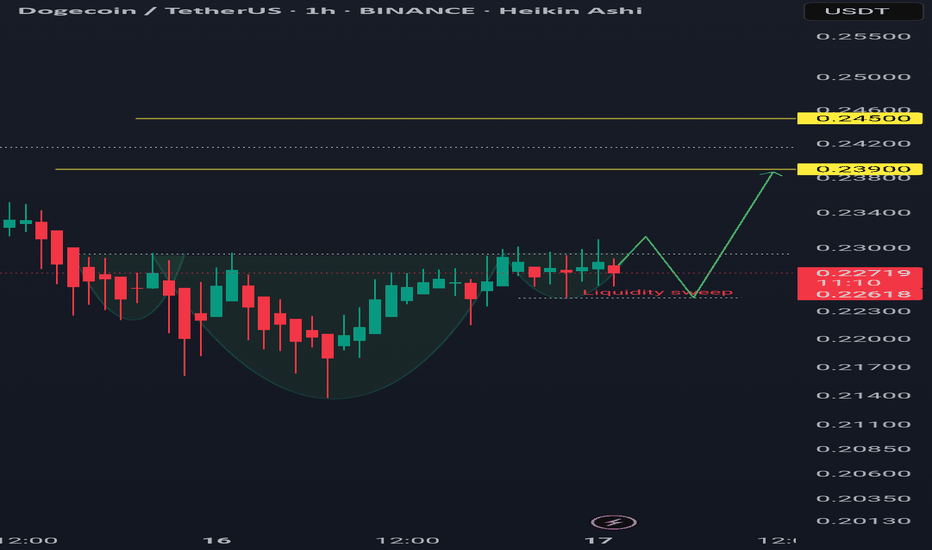
Task: Click the 0.23400 price axis label
Action: click(x=864, y=212)
